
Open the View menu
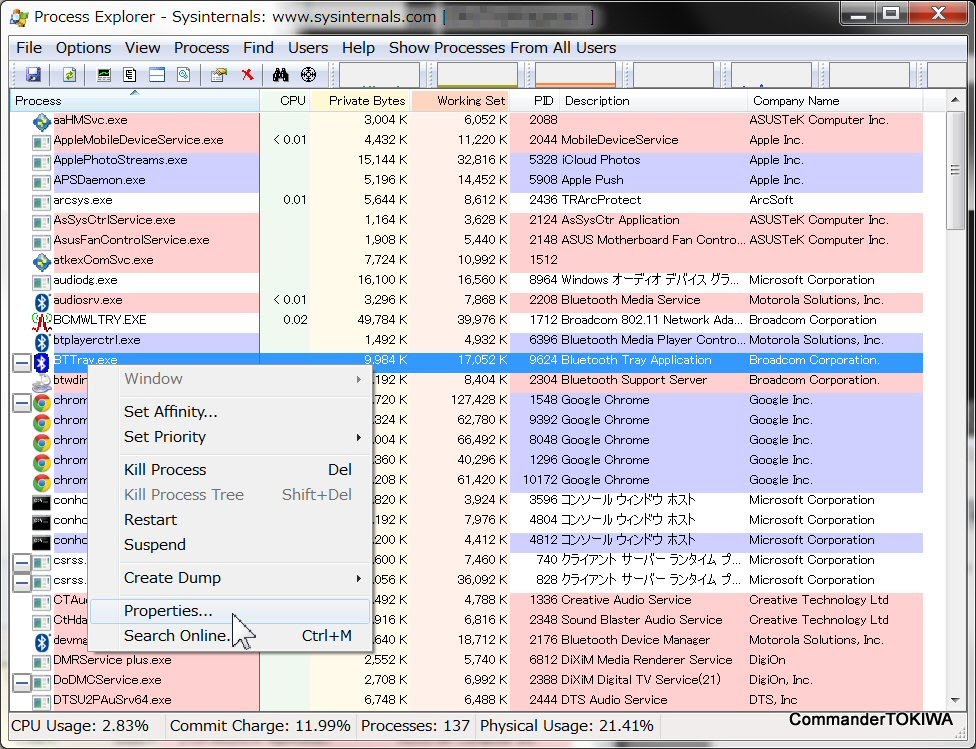tap(143, 48)
